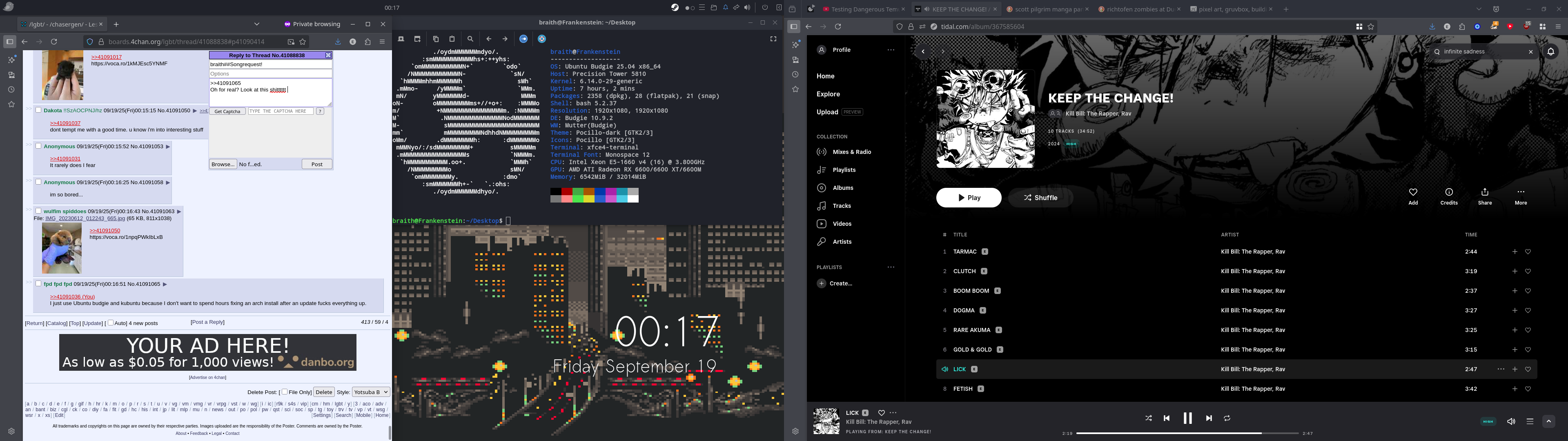Open Videos in Tidal collection
This screenshot has width=1568, height=441.
point(835,223)
